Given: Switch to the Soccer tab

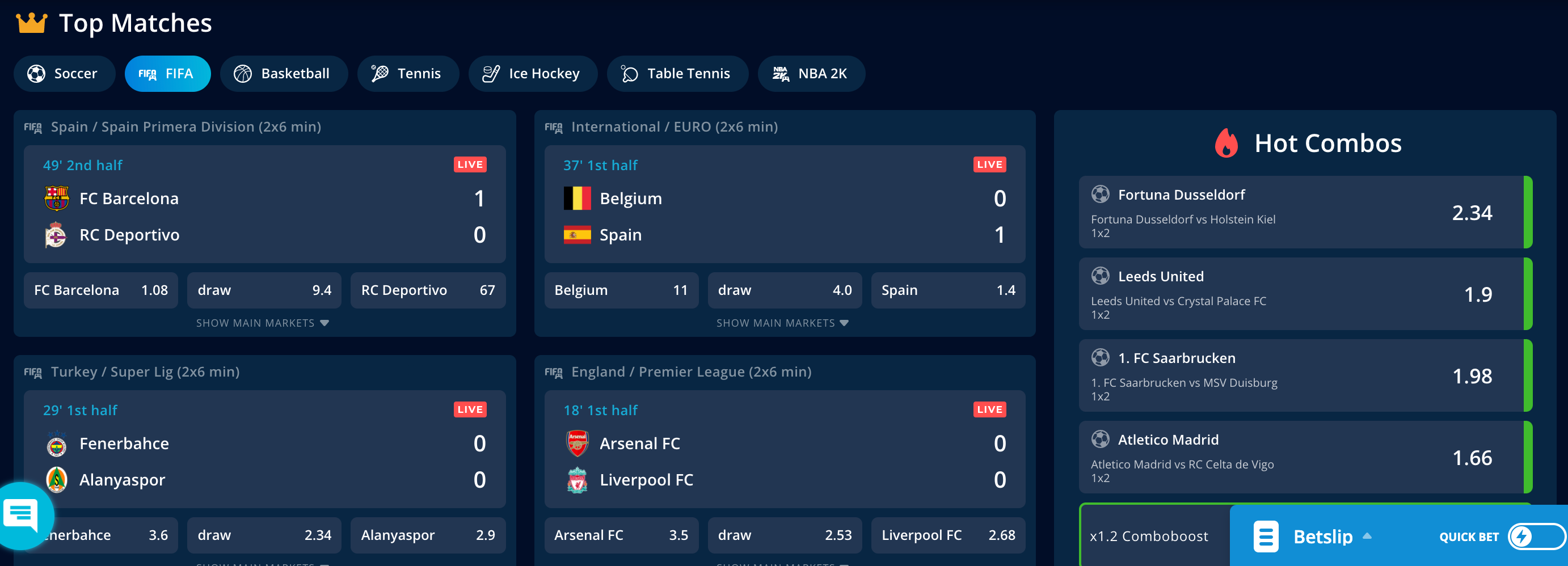Looking at the screenshot, I should click(64, 74).
